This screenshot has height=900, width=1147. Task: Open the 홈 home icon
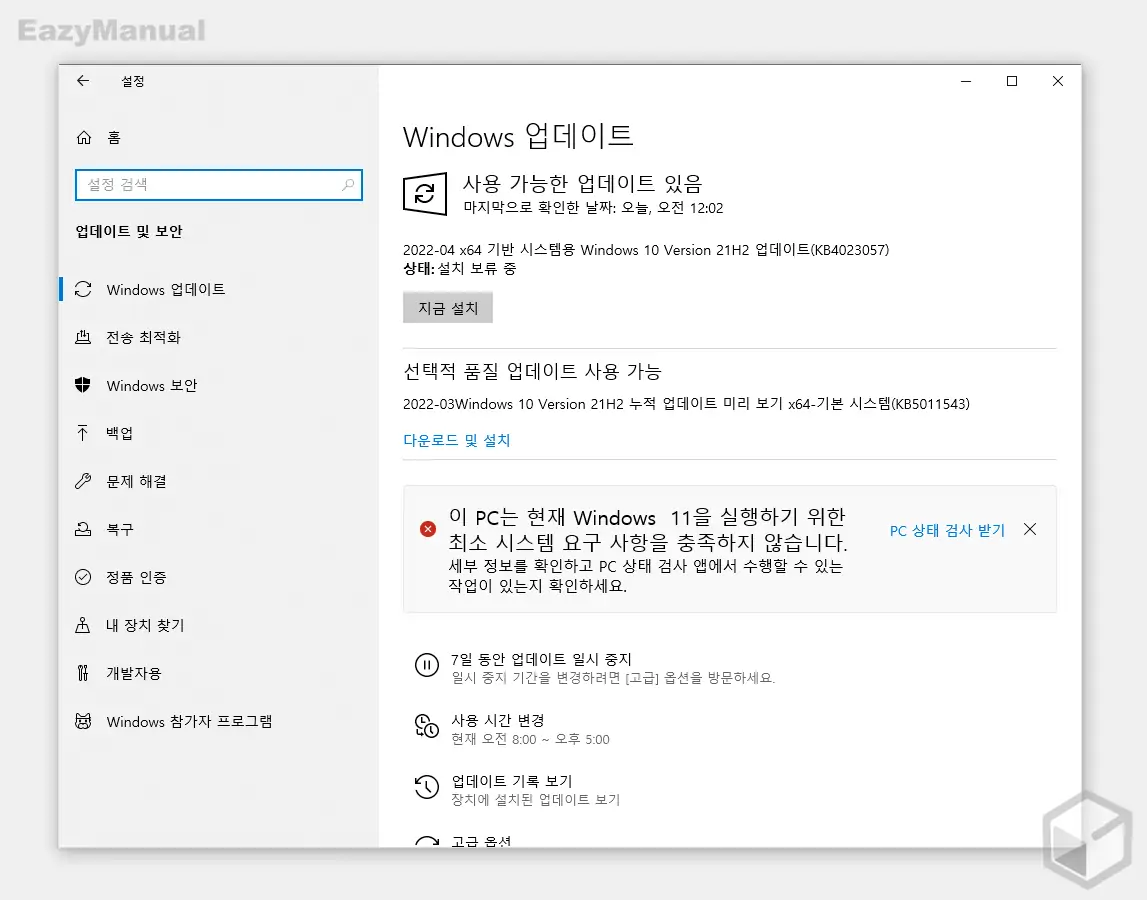pyautogui.click(x=85, y=136)
